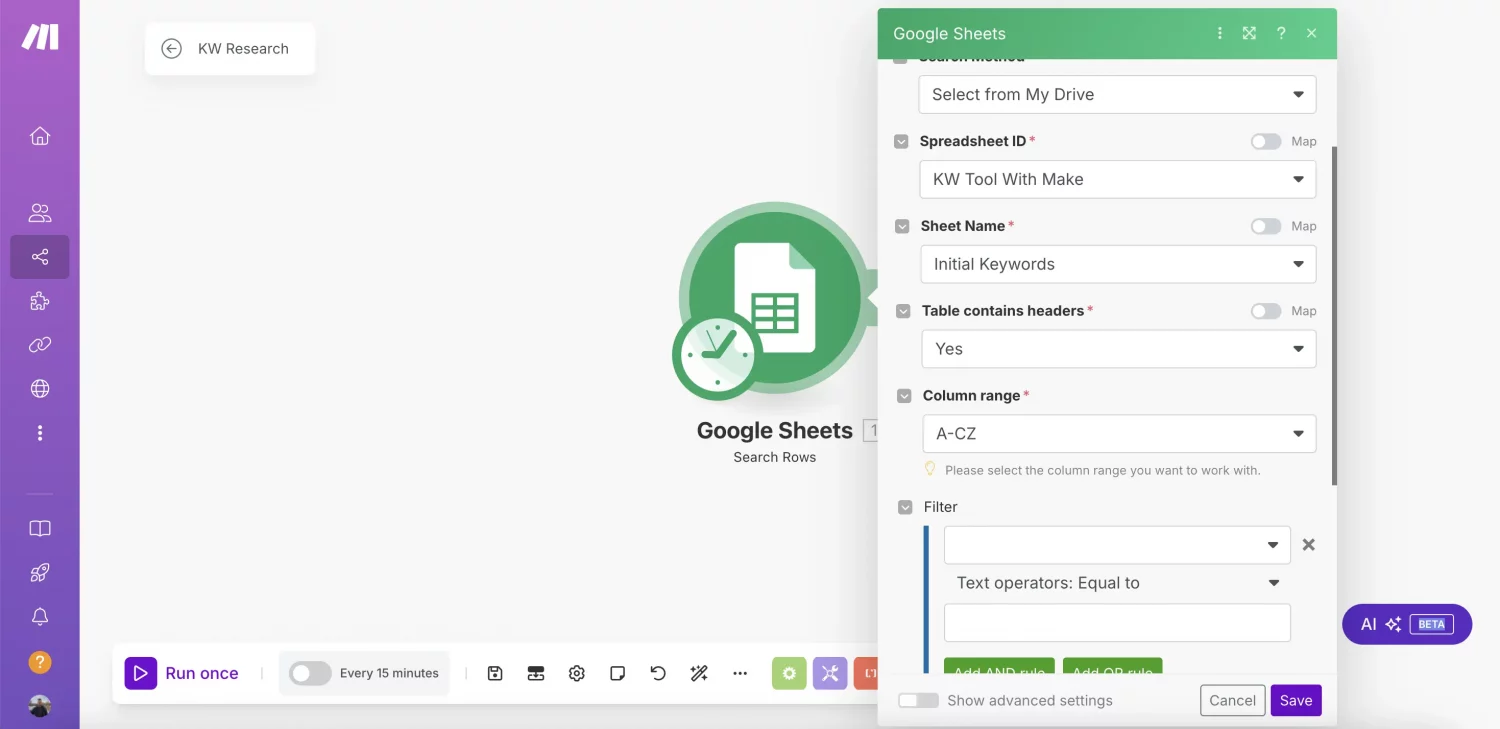
Task: Click Run once button
Action: (x=182, y=673)
